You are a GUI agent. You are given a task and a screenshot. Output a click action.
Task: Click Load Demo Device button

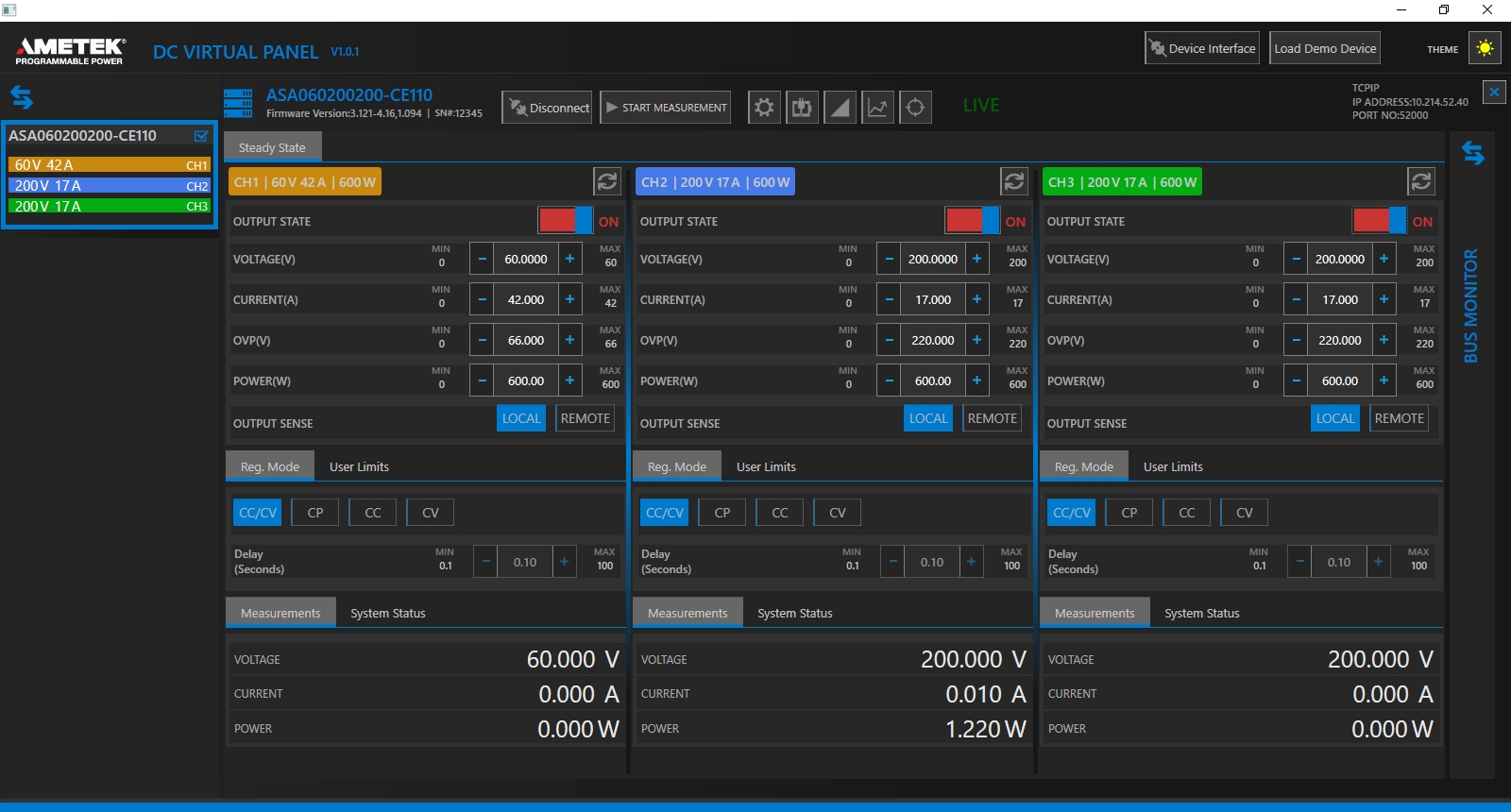click(x=1325, y=48)
